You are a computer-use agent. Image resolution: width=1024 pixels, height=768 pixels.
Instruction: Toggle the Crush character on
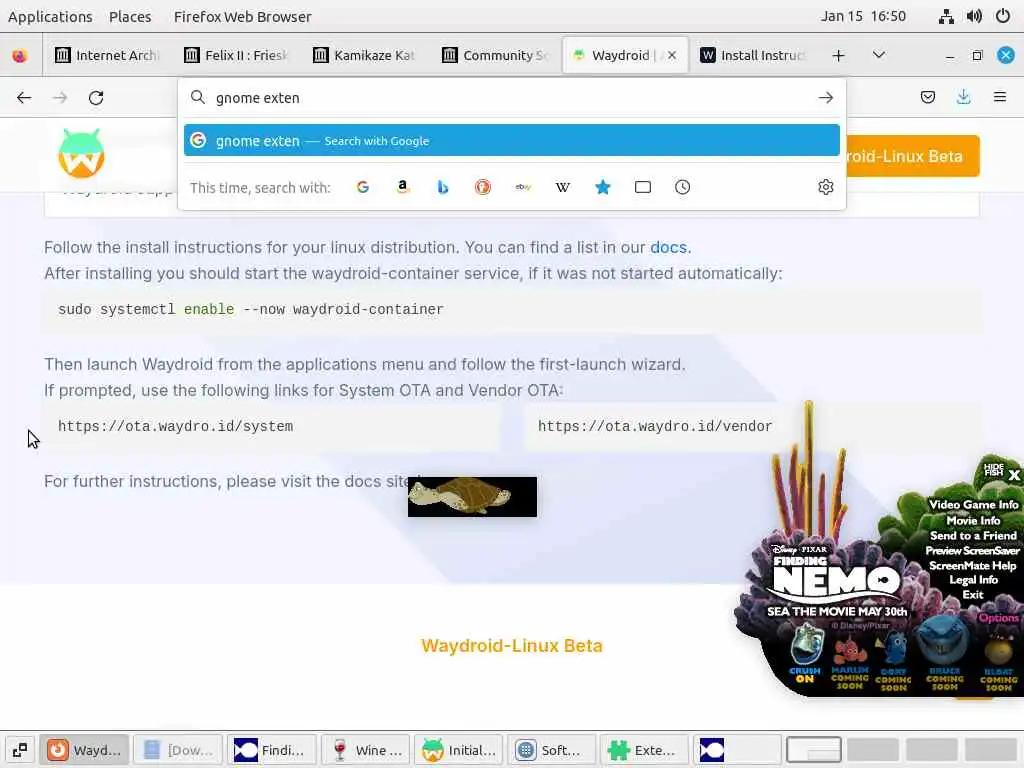coord(805,653)
